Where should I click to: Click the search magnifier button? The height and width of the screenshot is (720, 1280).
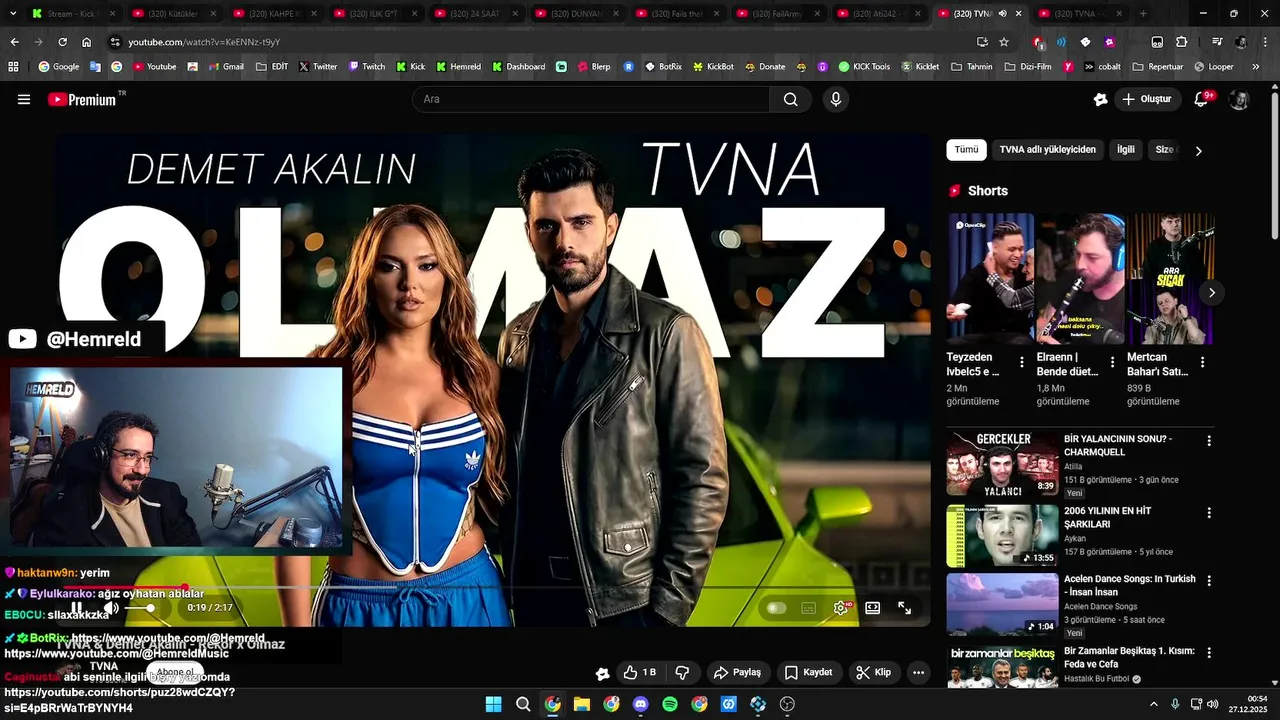791,99
